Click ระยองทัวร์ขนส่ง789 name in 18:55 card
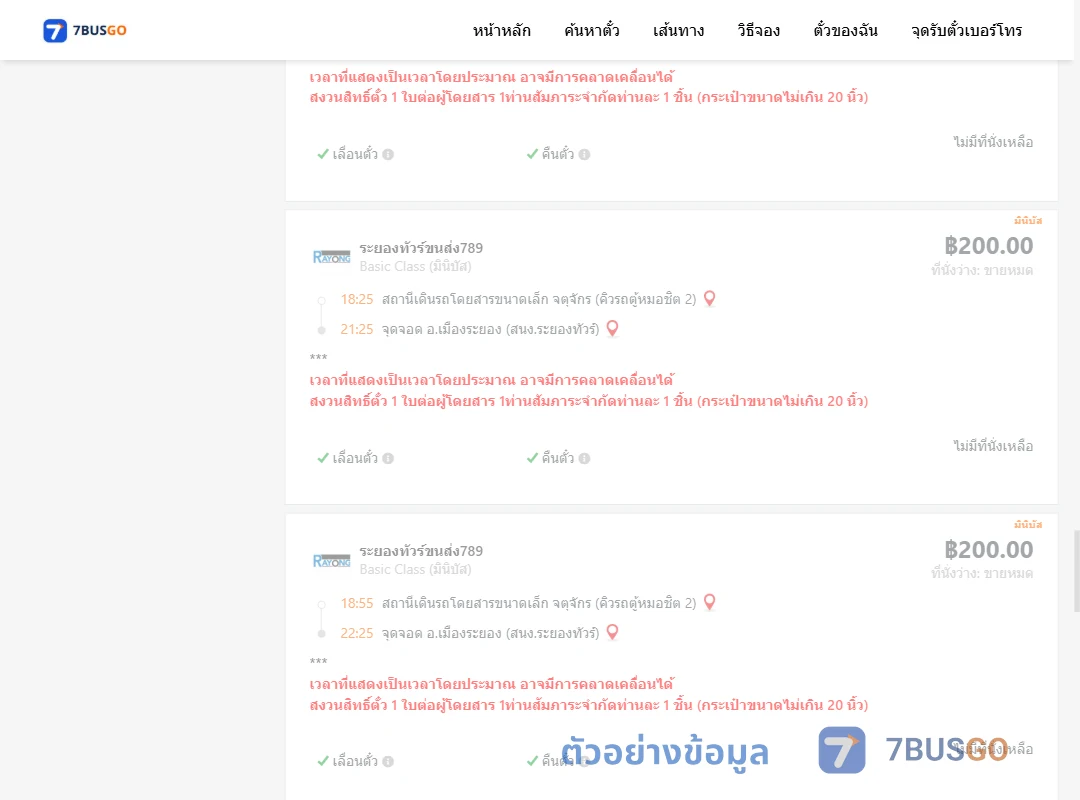Image resolution: width=1080 pixels, height=800 pixels. (x=421, y=551)
